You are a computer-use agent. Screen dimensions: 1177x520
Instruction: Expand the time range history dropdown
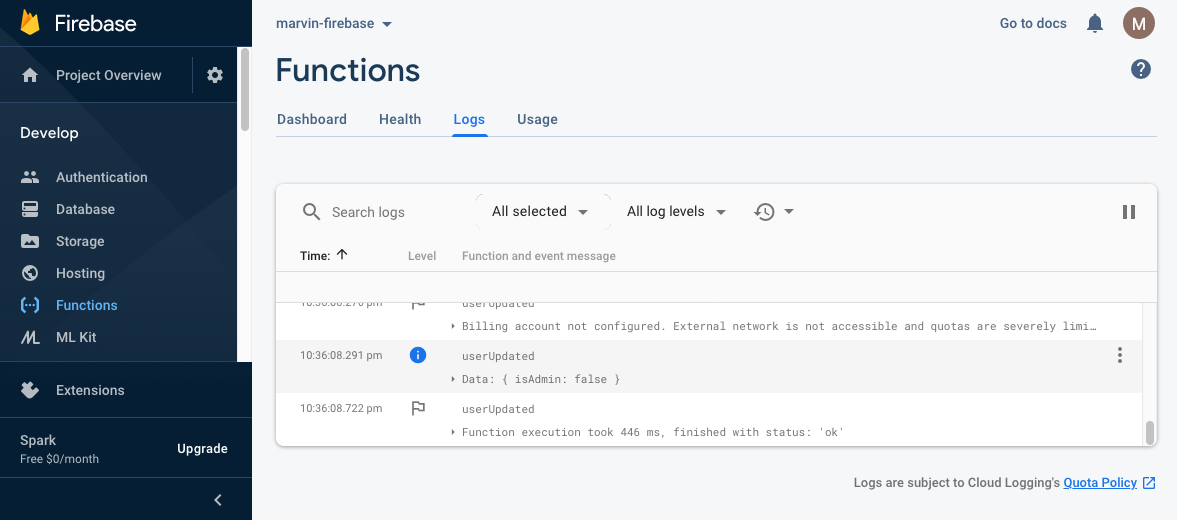(774, 212)
